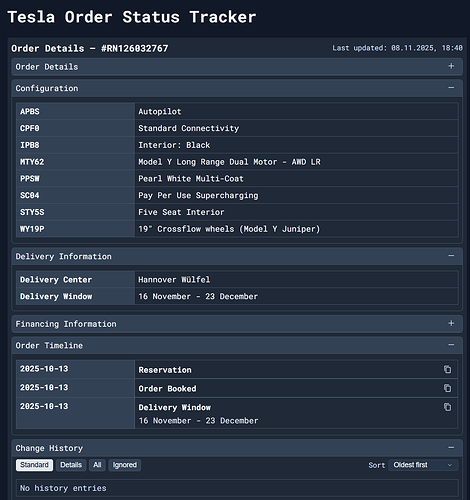Click the PPSW option code cell
Viewport: 470px width, 500px height.
click(x=75, y=179)
